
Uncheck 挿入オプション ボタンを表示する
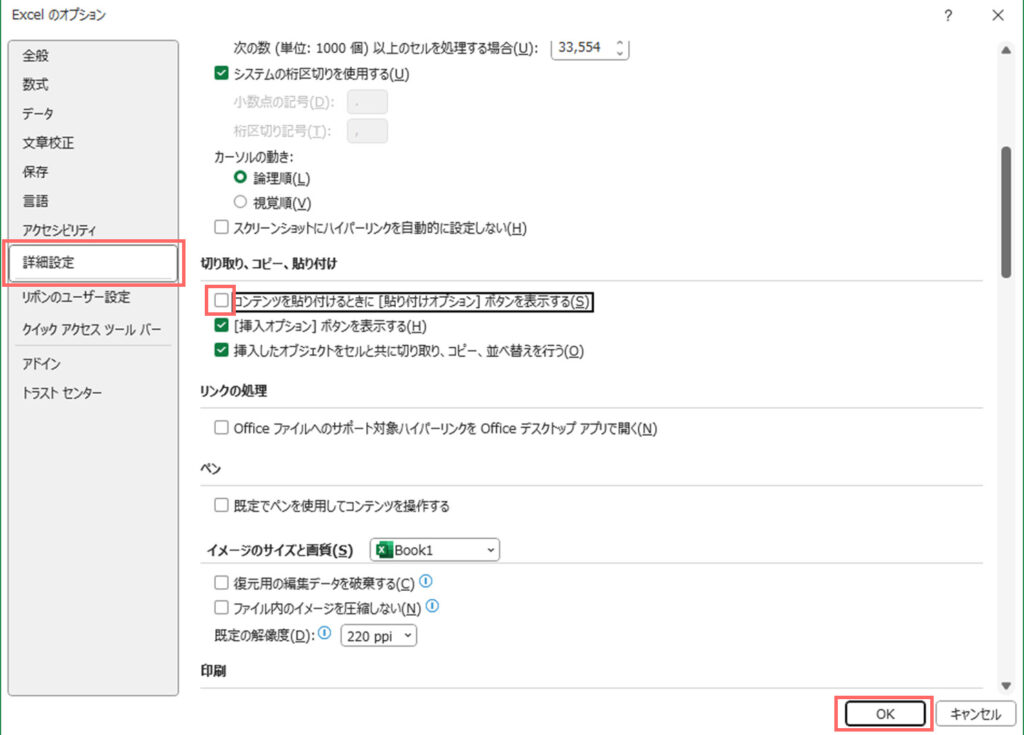coord(221,326)
